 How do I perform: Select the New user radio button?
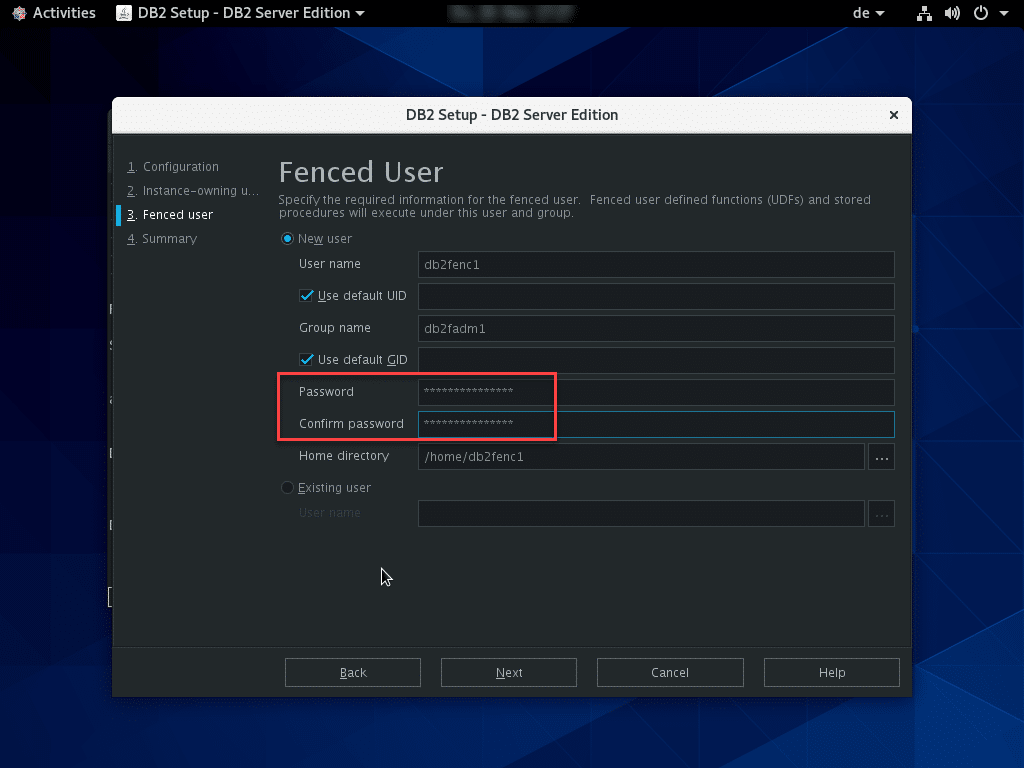[288, 239]
